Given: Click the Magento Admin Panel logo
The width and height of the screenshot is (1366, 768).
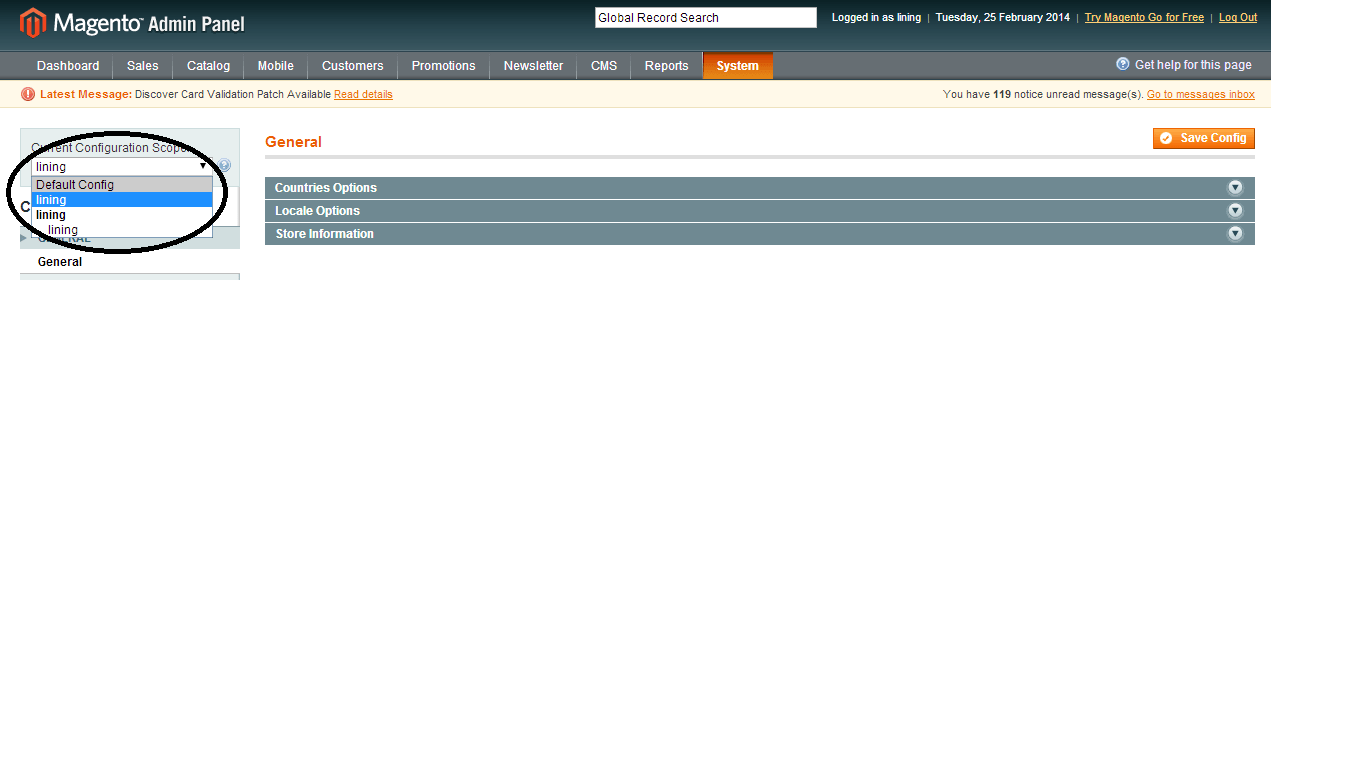Looking at the screenshot, I should (x=132, y=23).
